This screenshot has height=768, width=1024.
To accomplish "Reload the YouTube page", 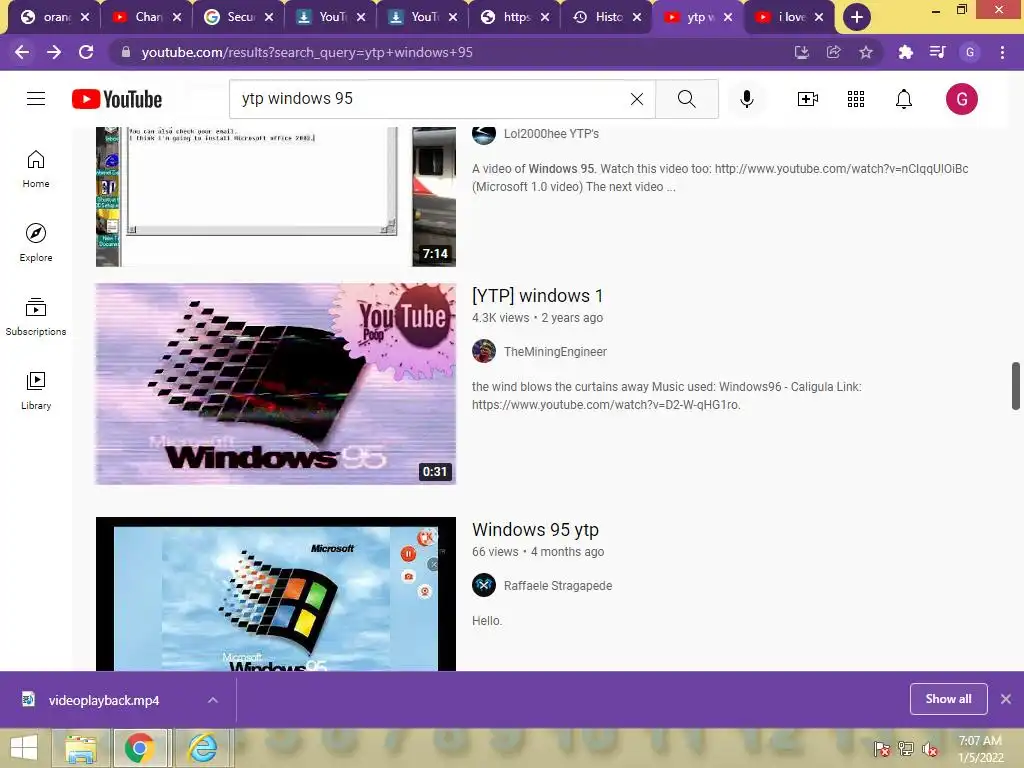I will [x=86, y=52].
